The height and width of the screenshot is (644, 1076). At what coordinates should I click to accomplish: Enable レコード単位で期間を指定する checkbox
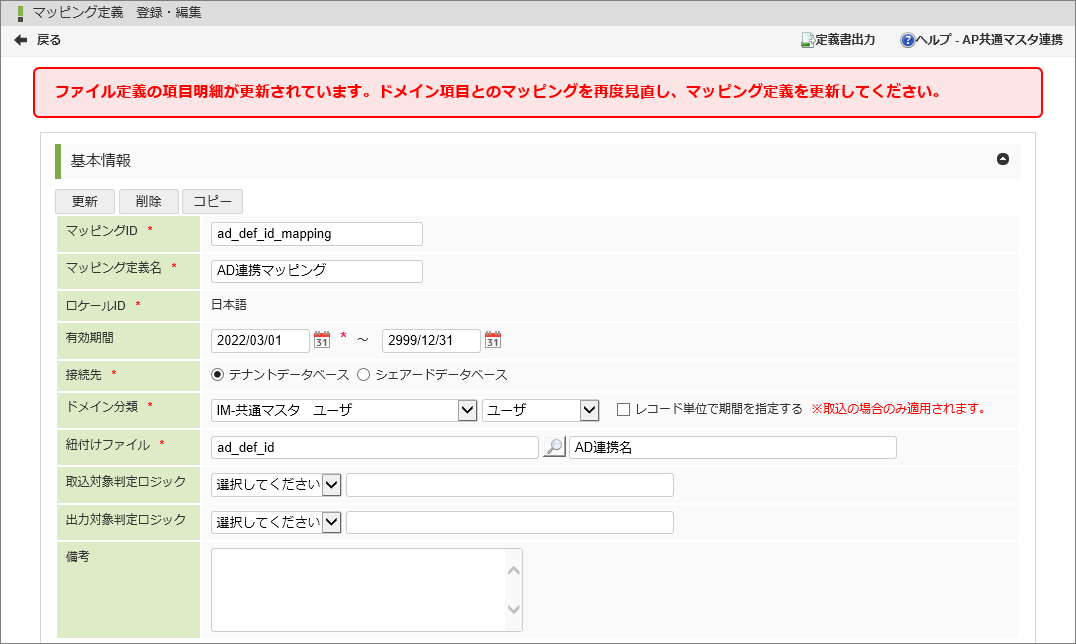[x=623, y=409]
